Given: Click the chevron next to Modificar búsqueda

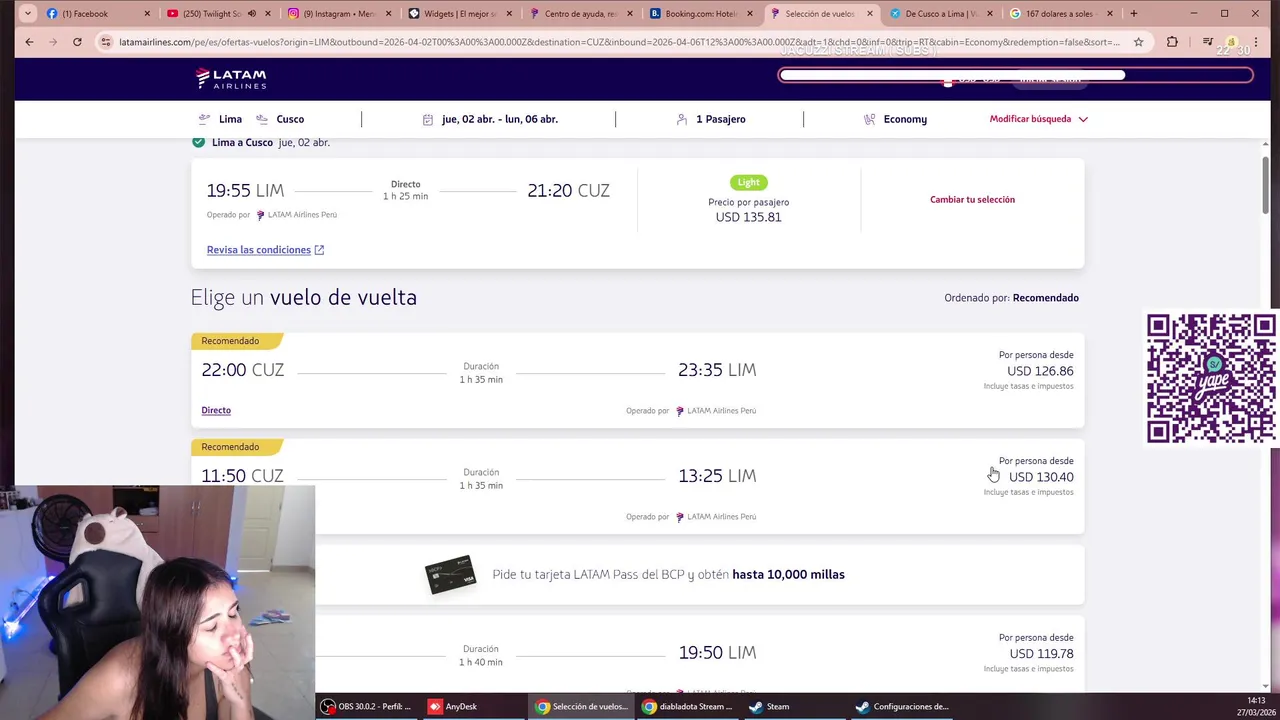Looking at the screenshot, I should (1083, 119).
